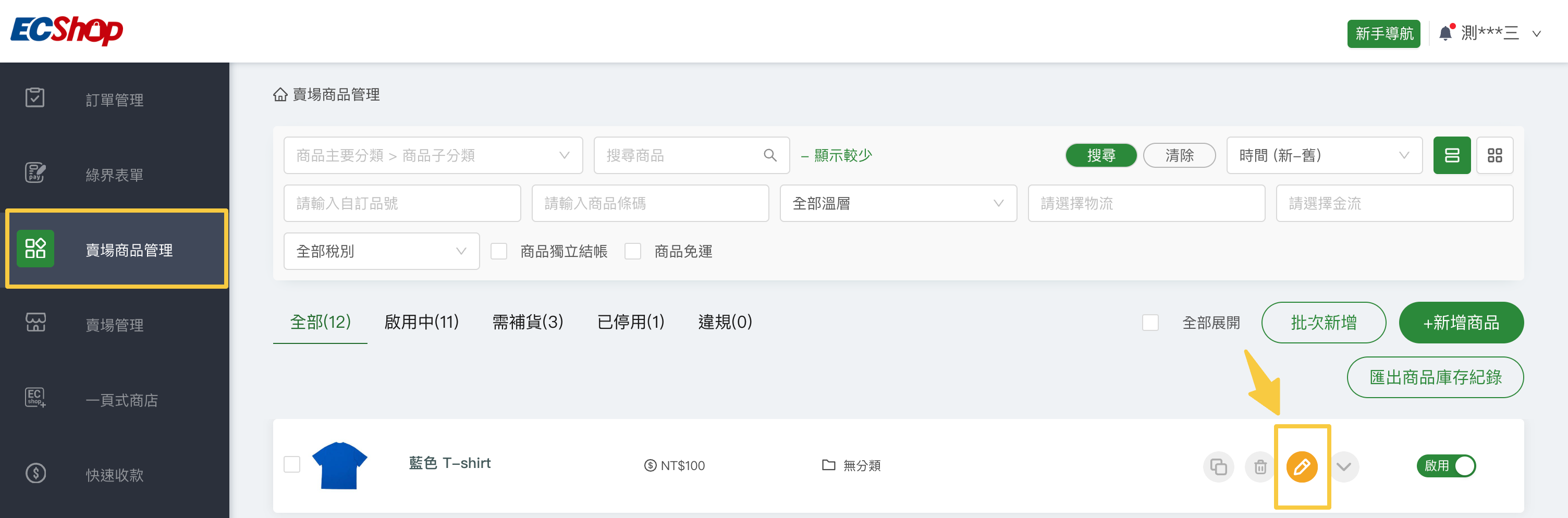Click the 快速收款 dollar icon

[x=35, y=473]
